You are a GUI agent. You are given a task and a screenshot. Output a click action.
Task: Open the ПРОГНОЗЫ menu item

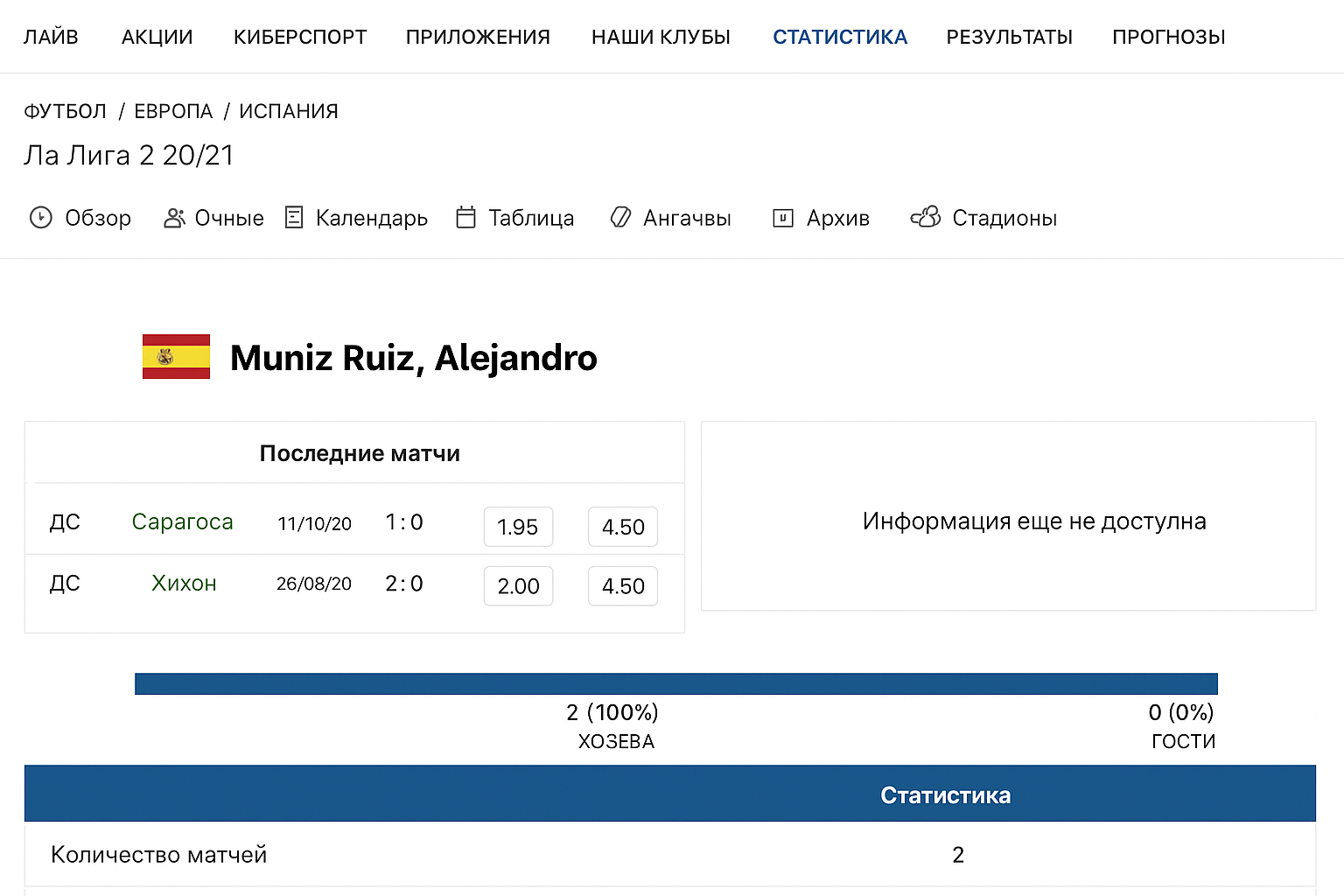tap(1168, 37)
